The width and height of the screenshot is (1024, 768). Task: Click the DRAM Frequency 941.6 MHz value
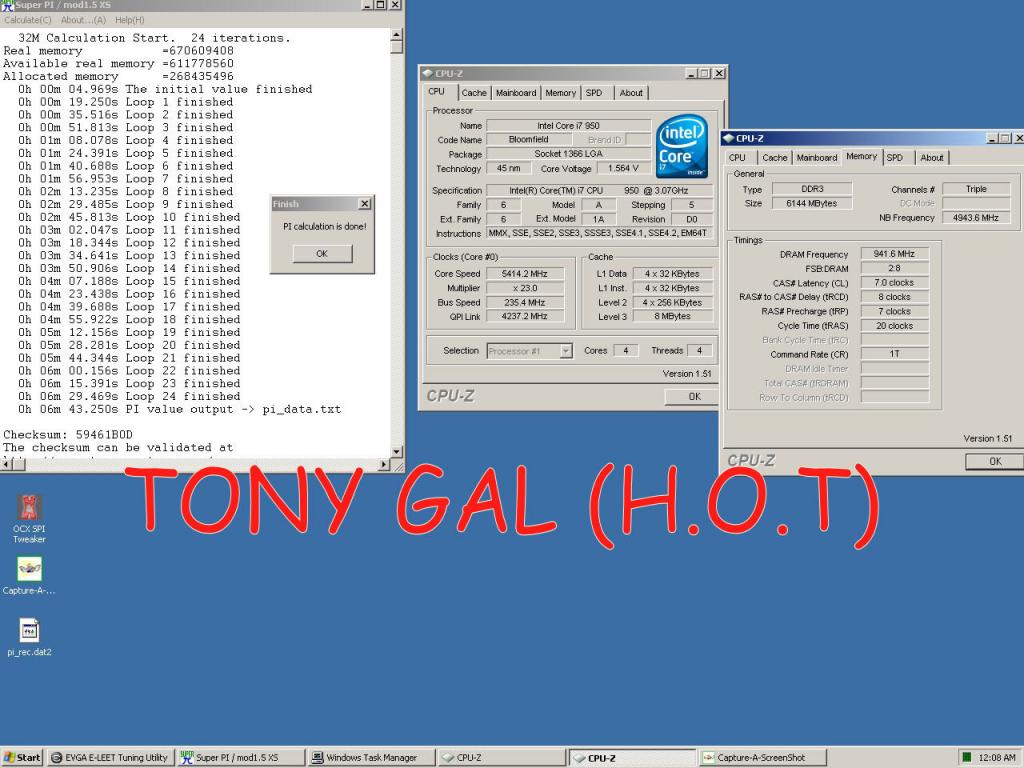(x=894, y=253)
